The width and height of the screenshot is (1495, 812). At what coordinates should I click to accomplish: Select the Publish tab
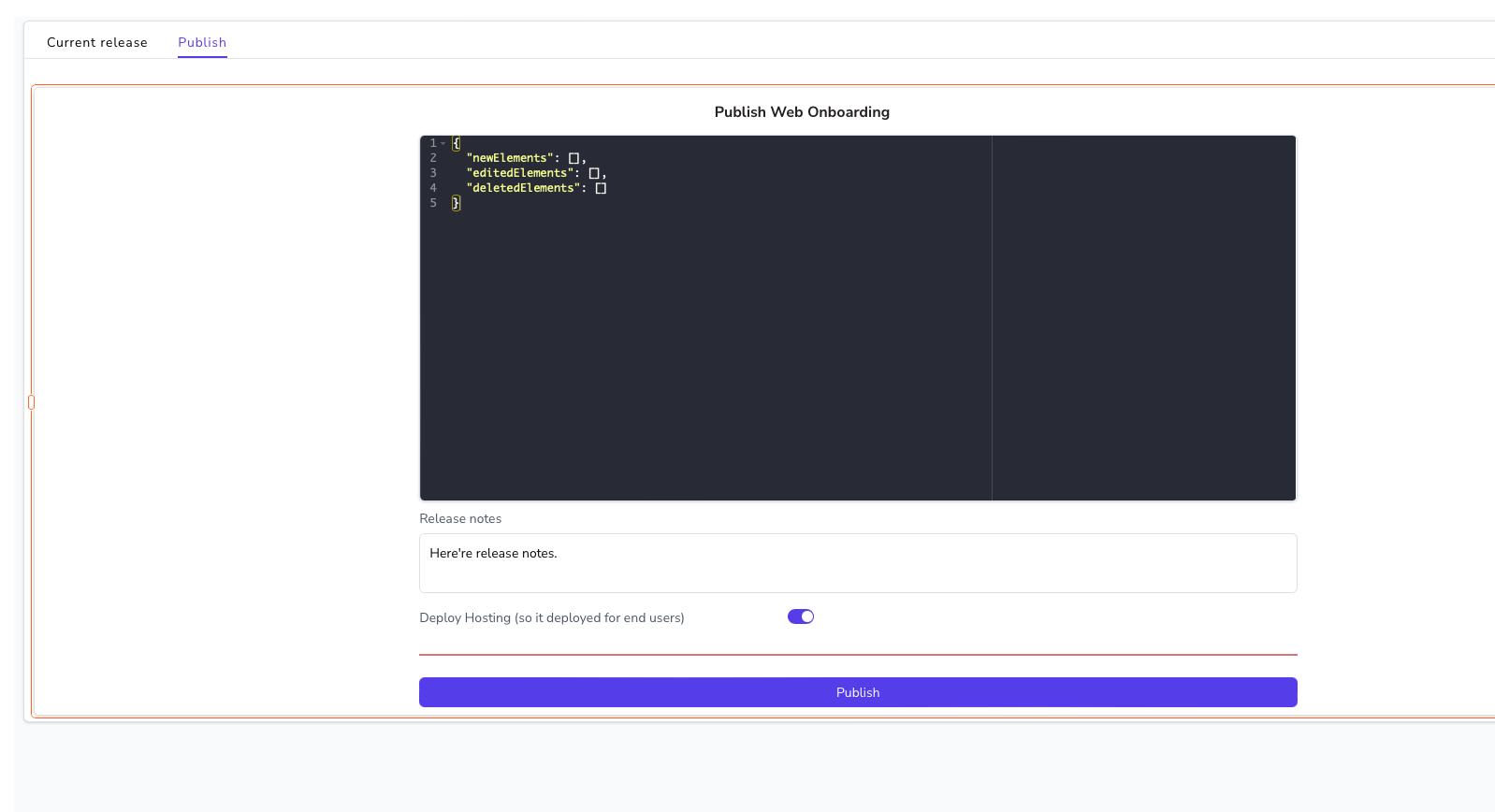point(202,42)
